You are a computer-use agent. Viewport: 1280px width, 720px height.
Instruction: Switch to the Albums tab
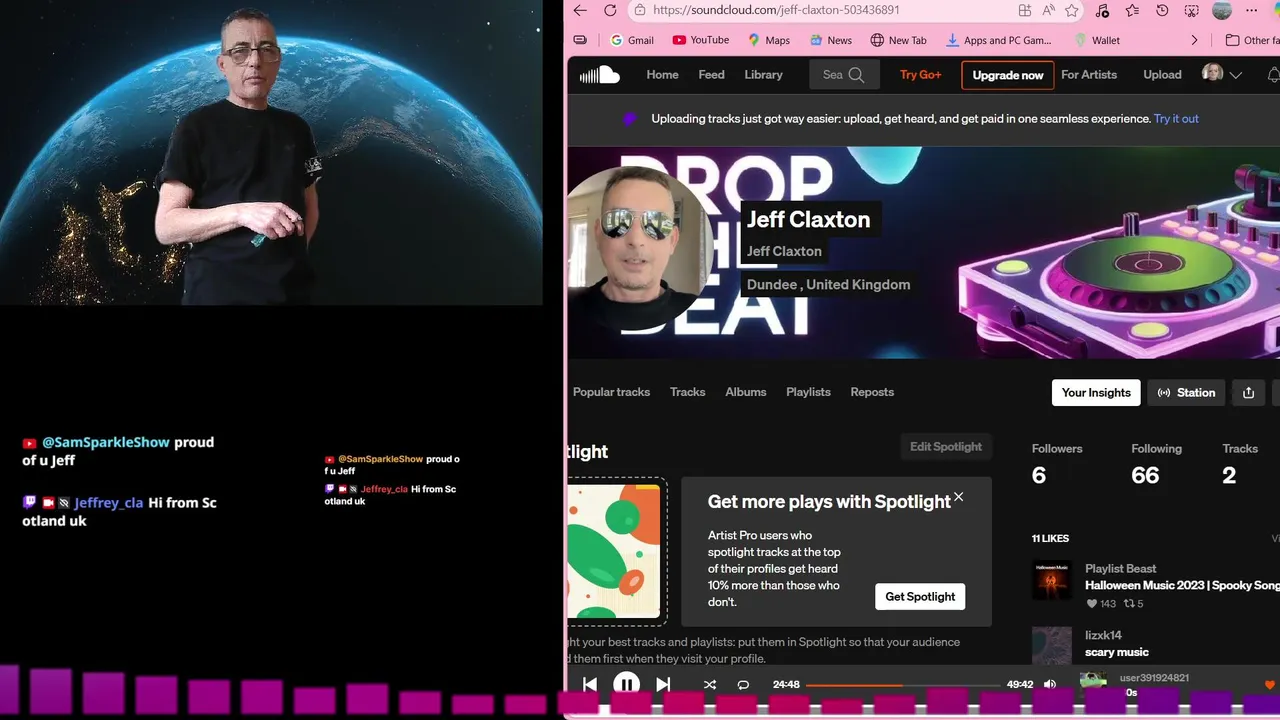click(x=746, y=392)
